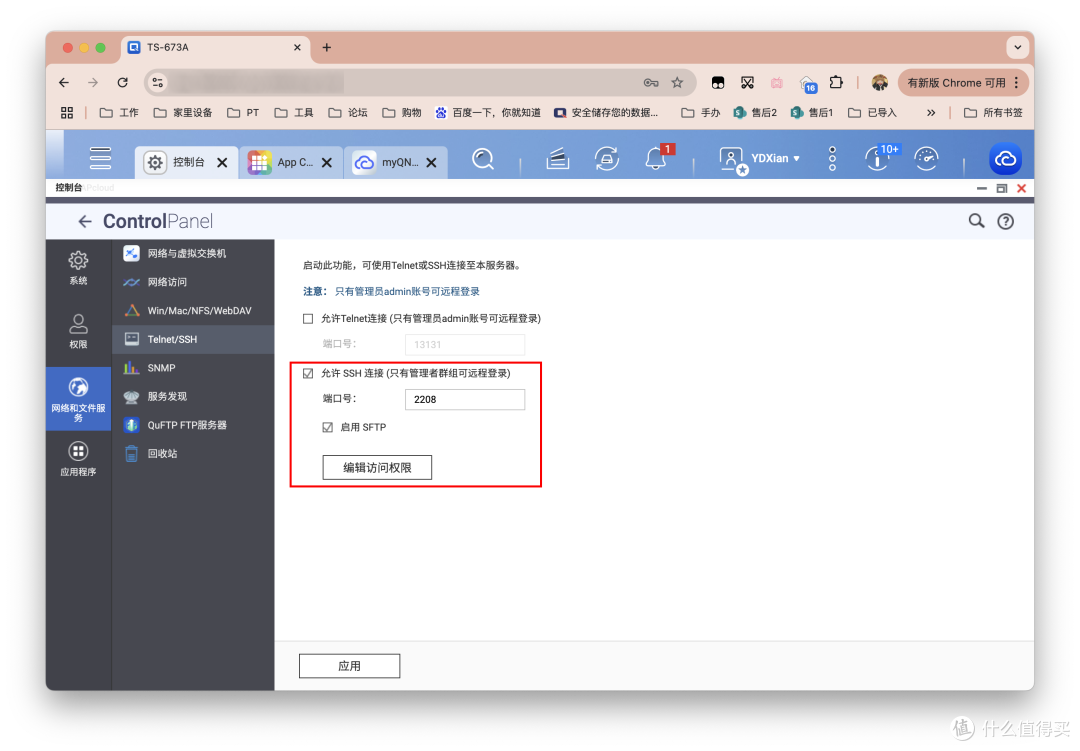
Task: Click 有新版 Chrome 可用 update button
Action: click(963, 83)
